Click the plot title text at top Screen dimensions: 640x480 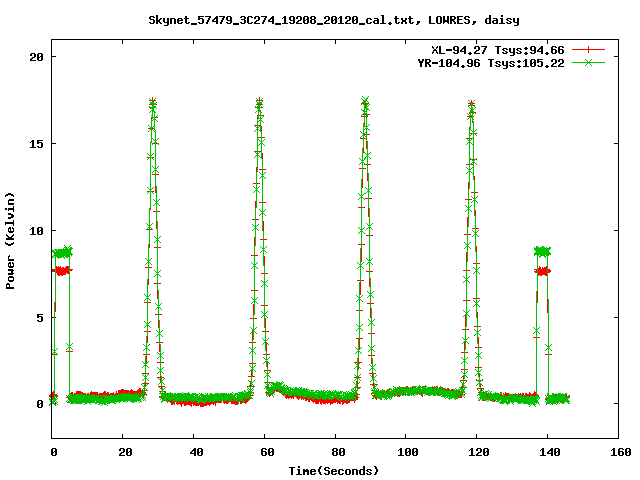tap(334, 19)
